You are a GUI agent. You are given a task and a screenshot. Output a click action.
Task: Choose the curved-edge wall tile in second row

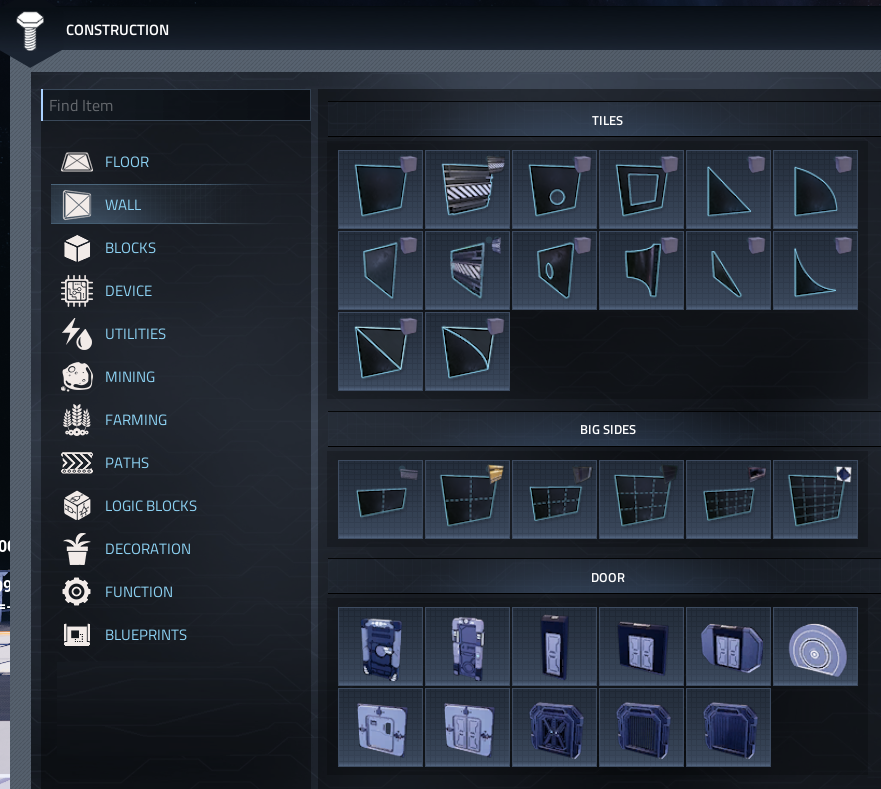pos(642,270)
